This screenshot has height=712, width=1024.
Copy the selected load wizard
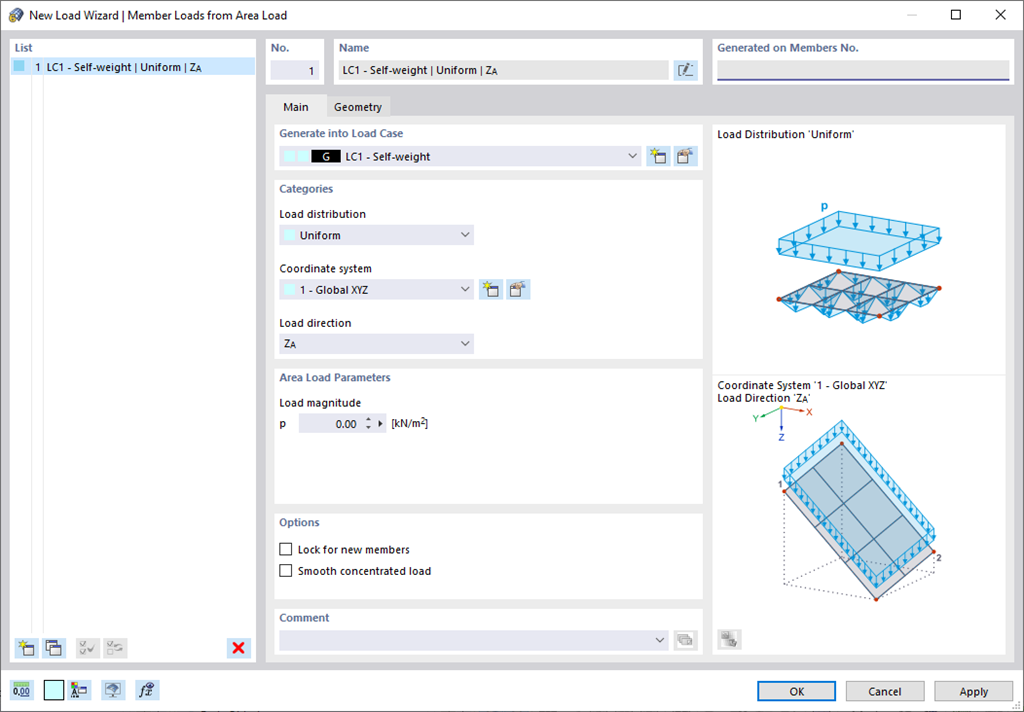(54, 648)
